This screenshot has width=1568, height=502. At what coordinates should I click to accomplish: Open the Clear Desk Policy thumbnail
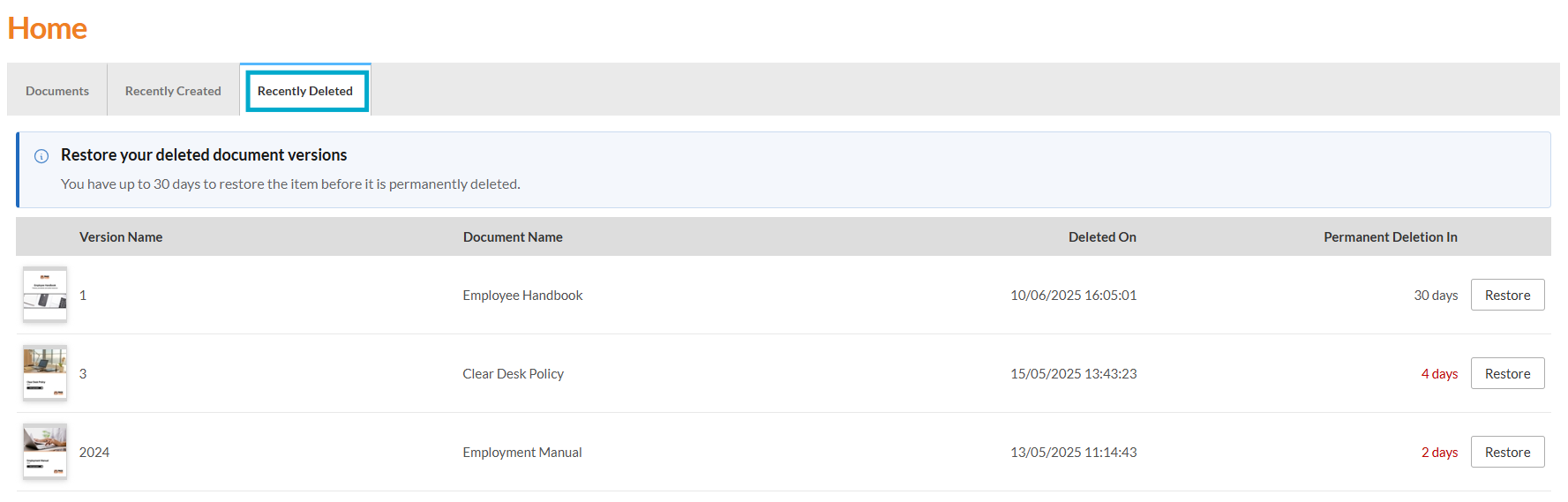(45, 373)
